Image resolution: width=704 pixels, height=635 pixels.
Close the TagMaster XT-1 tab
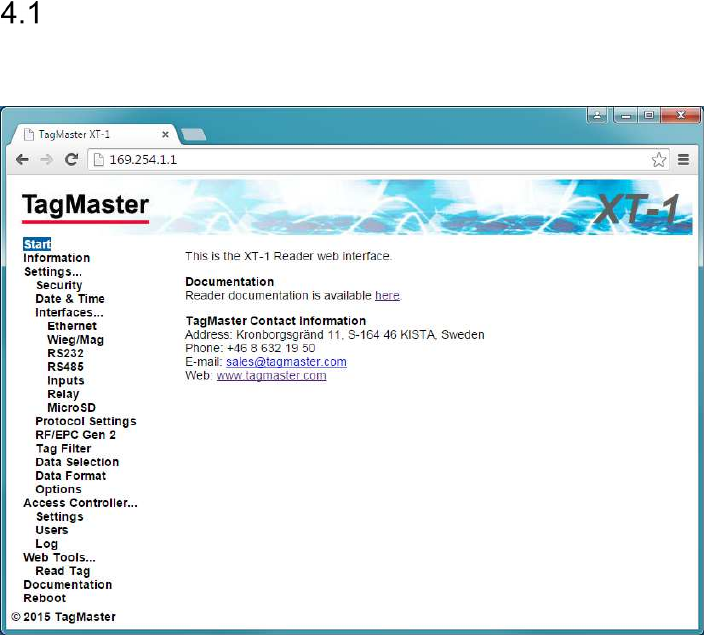coord(165,134)
